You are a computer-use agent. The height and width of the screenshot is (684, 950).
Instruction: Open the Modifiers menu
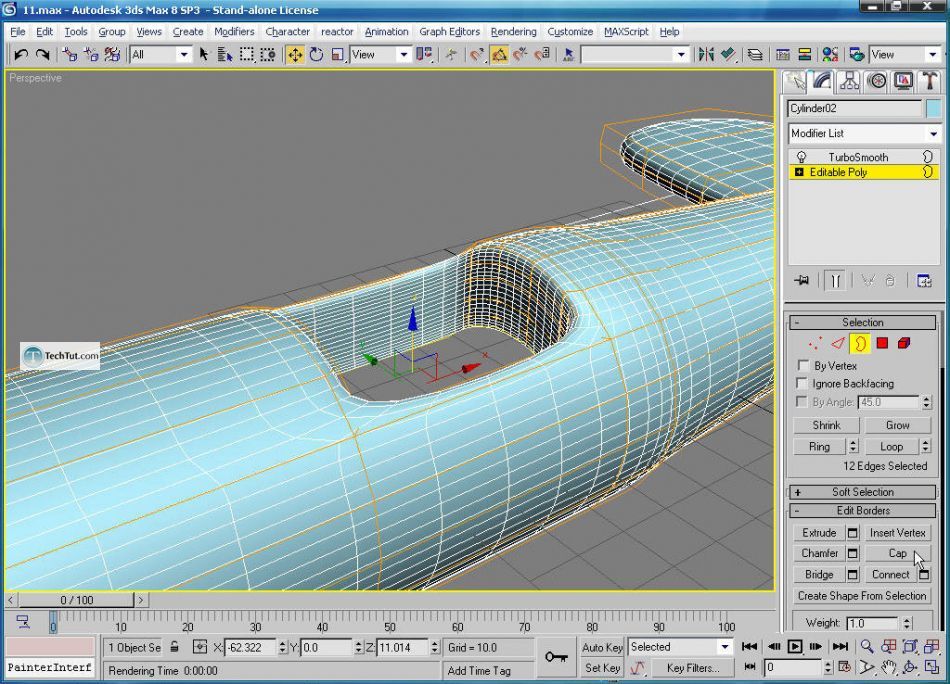(x=234, y=32)
